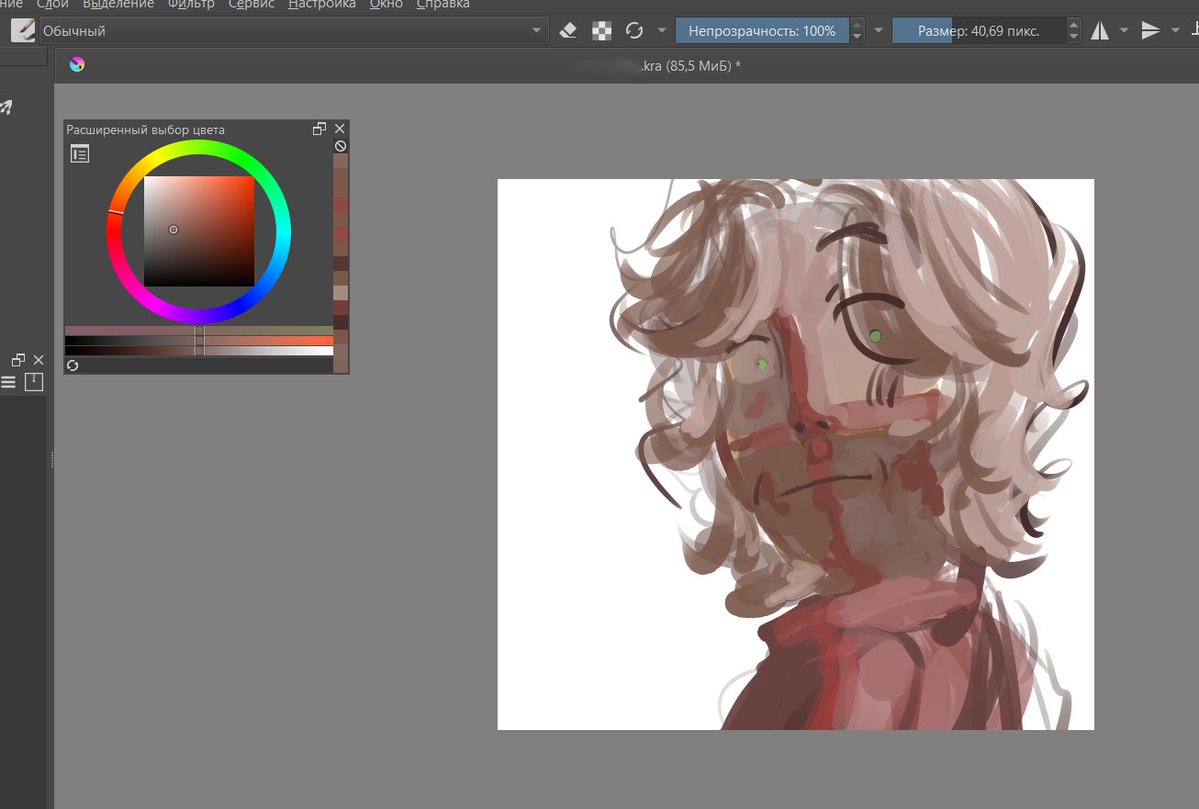This screenshot has height=809, width=1199.
Task: Open horizontal mirror options dropdown arrow
Action: (x=1124, y=31)
